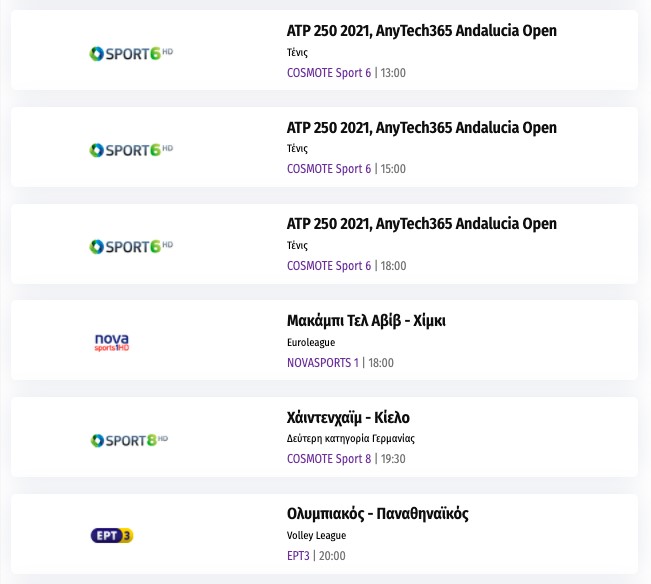Follow the COSMOTE Sport 6 link at 18:00

[x=328, y=266]
